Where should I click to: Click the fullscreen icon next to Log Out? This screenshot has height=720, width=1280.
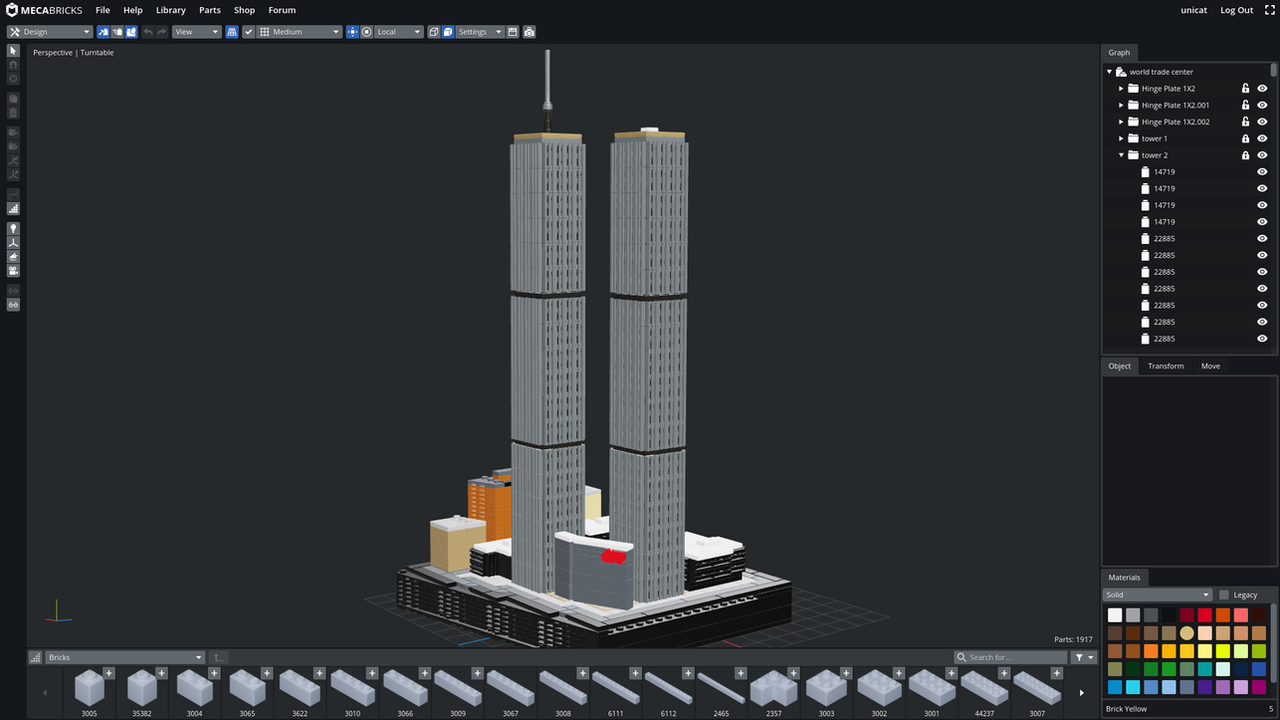[x=1270, y=10]
